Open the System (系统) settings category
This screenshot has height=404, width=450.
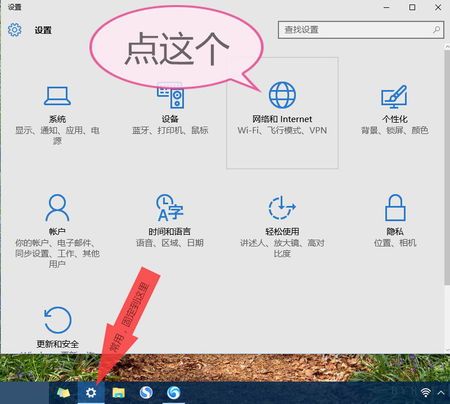pyautogui.click(x=57, y=113)
